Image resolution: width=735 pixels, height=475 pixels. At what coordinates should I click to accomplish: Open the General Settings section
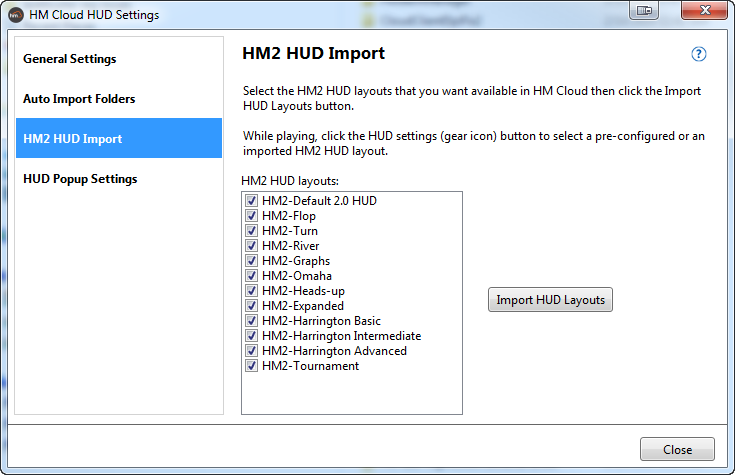pos(70,59)
